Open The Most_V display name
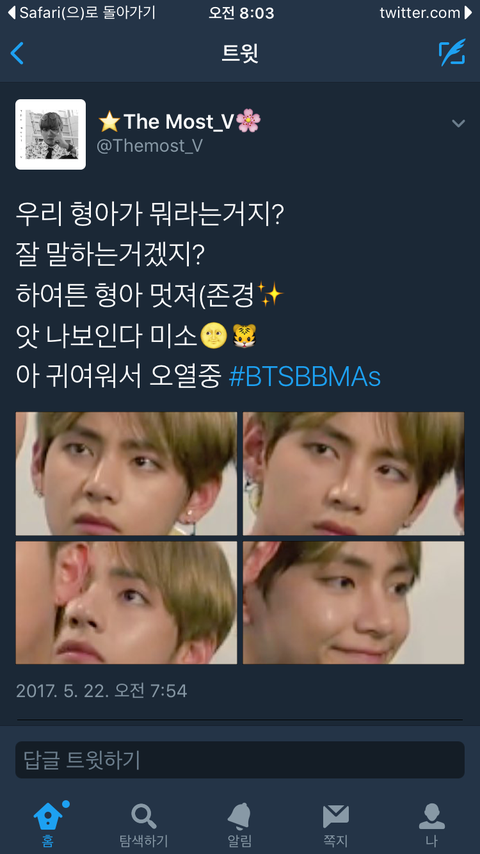The image size is (480, 854). pos(179,121)
